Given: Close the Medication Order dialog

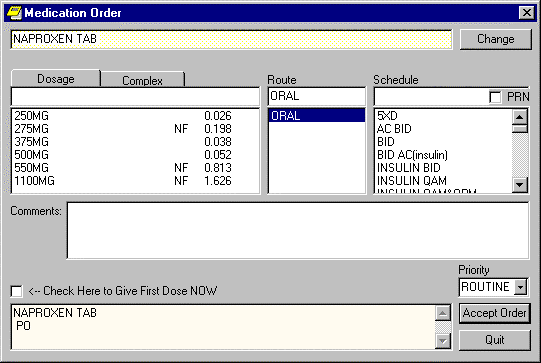Looking at the screenshot, I should coord(527,13).
